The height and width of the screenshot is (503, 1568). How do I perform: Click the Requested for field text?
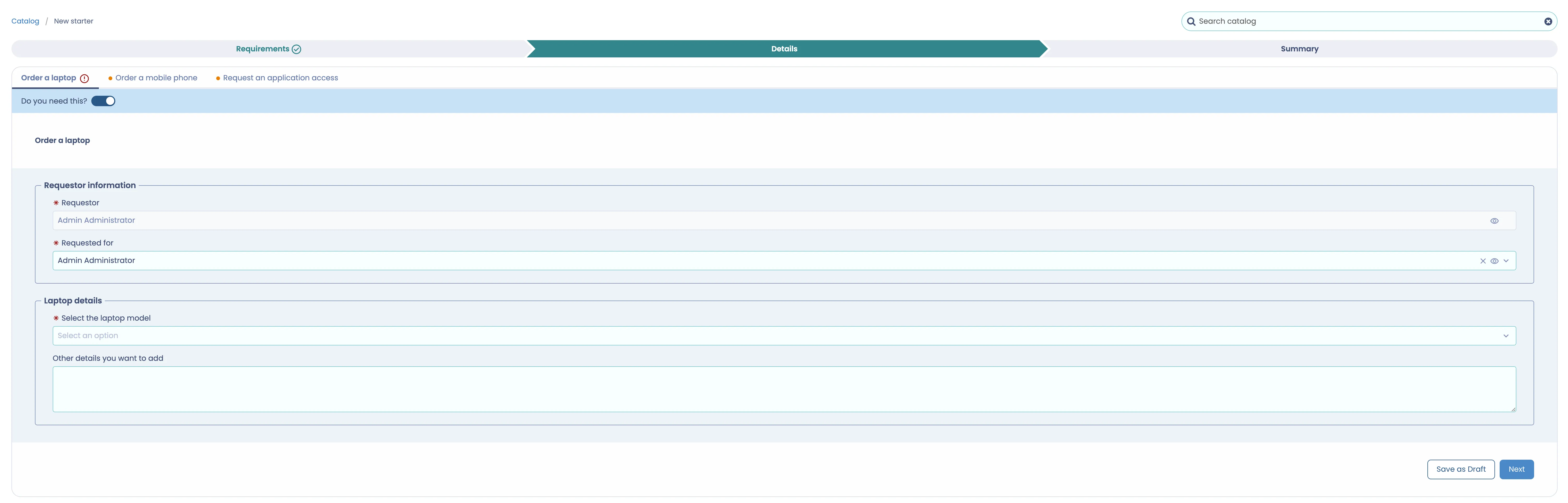pyautogui.click(x=784, y=261)
